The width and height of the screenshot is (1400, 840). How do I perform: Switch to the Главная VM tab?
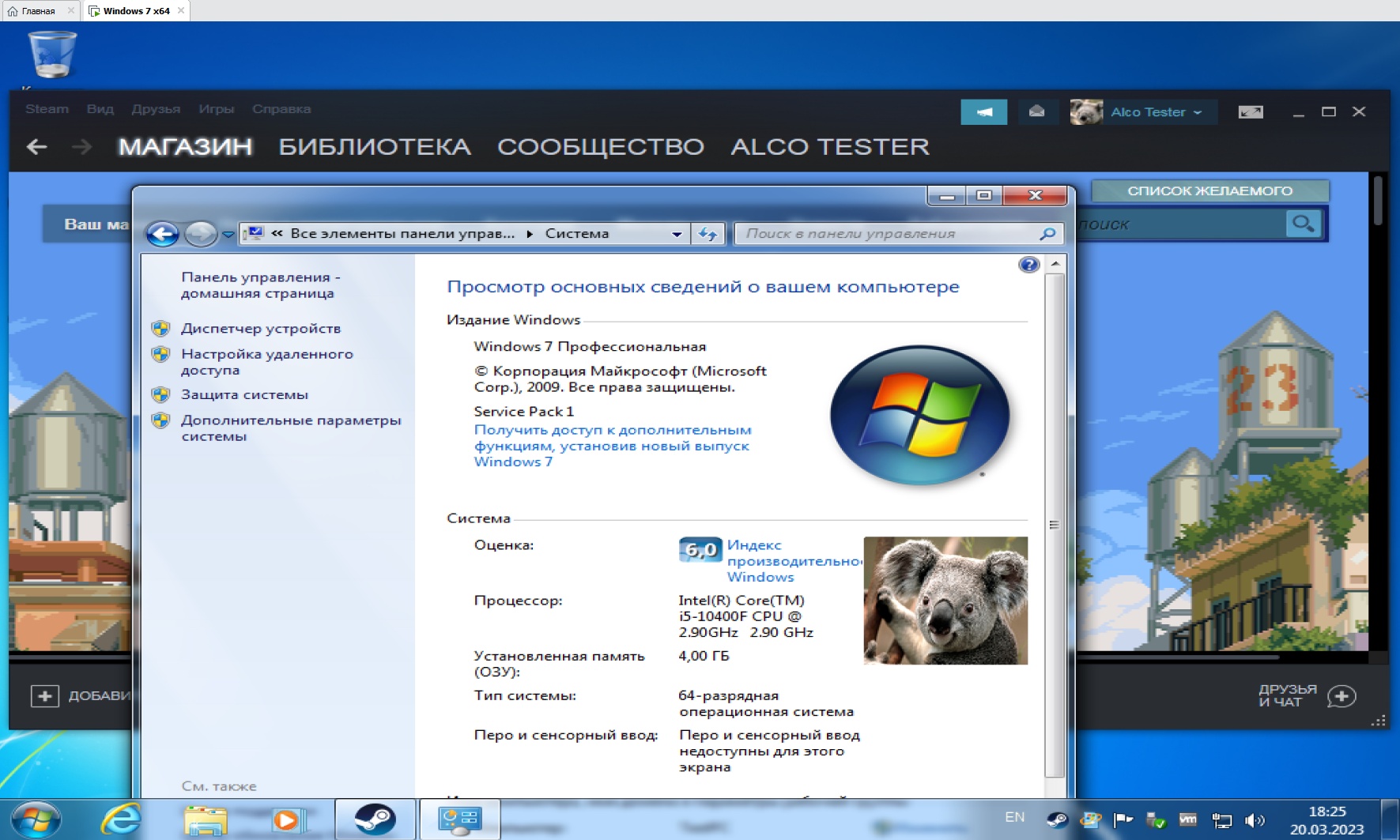40,11
